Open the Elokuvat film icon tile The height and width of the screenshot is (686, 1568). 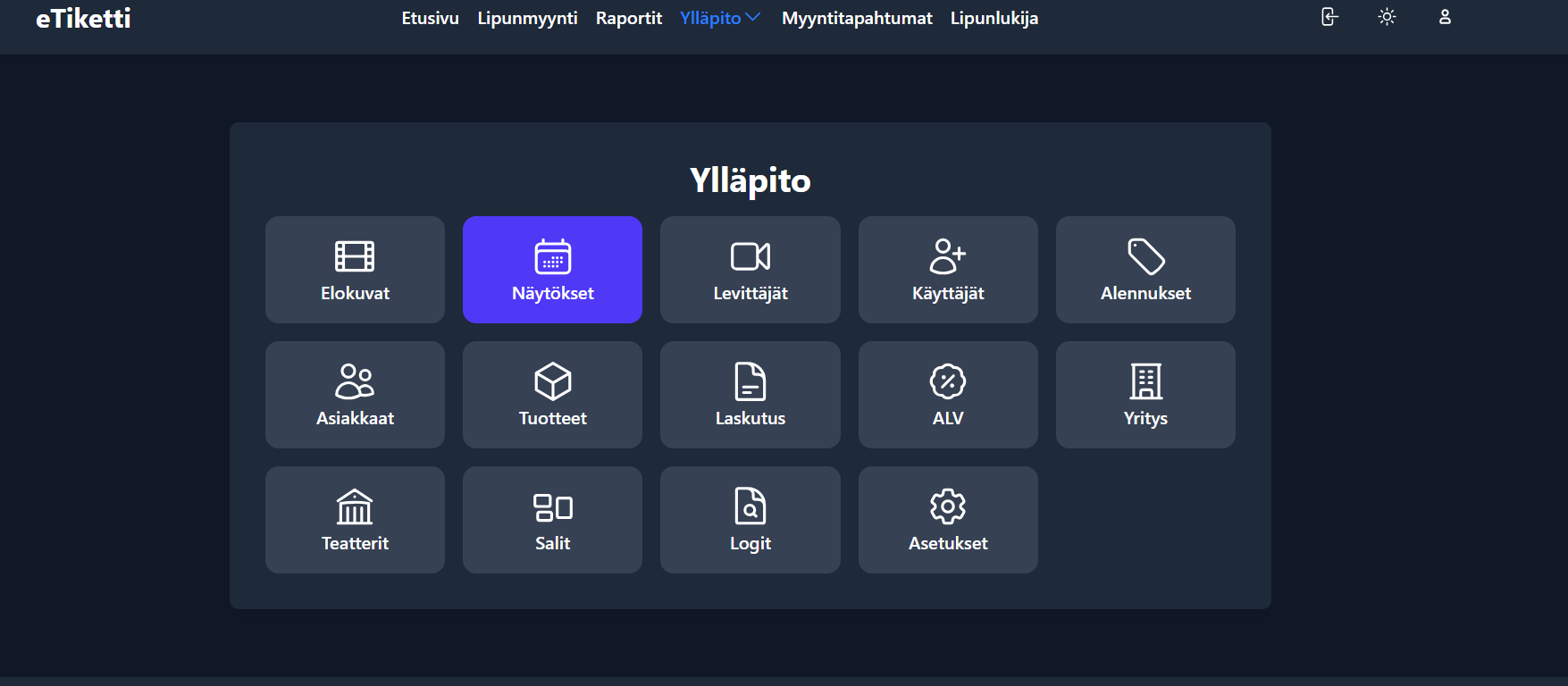[x=355, y=256]
